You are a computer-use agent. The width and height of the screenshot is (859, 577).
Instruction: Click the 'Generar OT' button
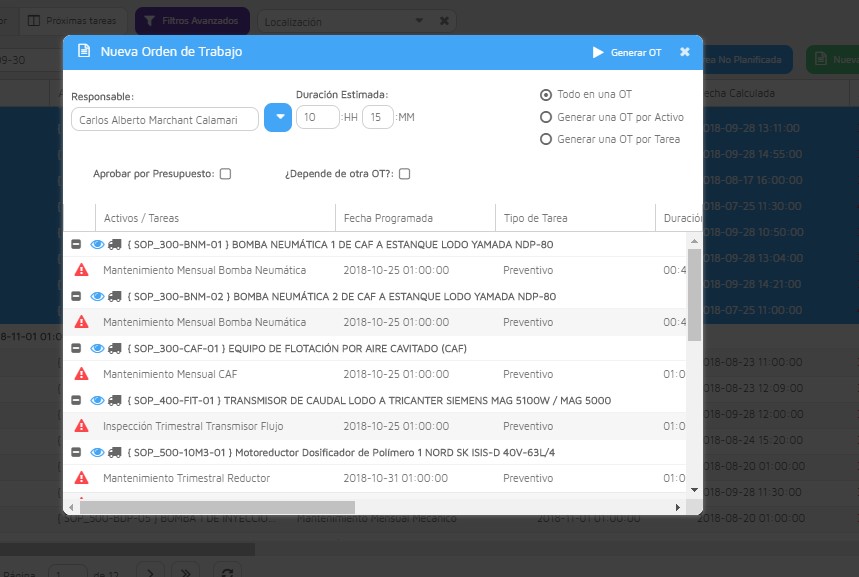click(x=627, y=52)
